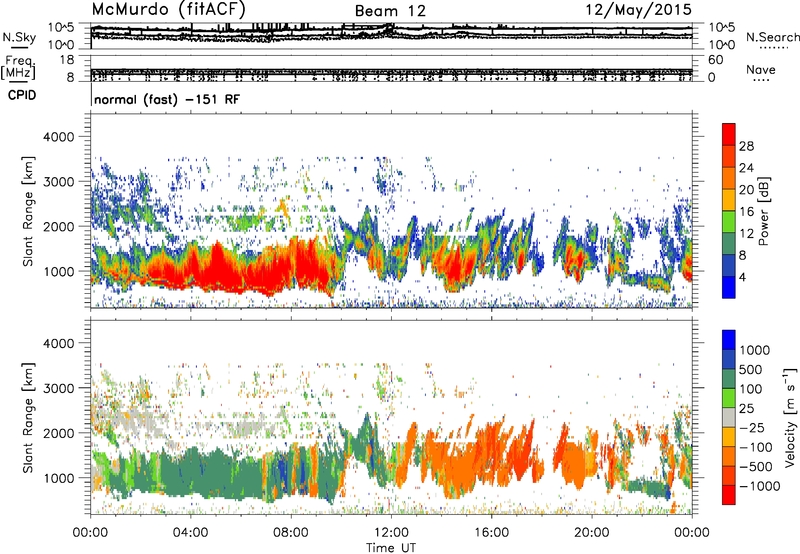
Task: Click the 20 label on Power colorbar
Action: pos(746,190)
